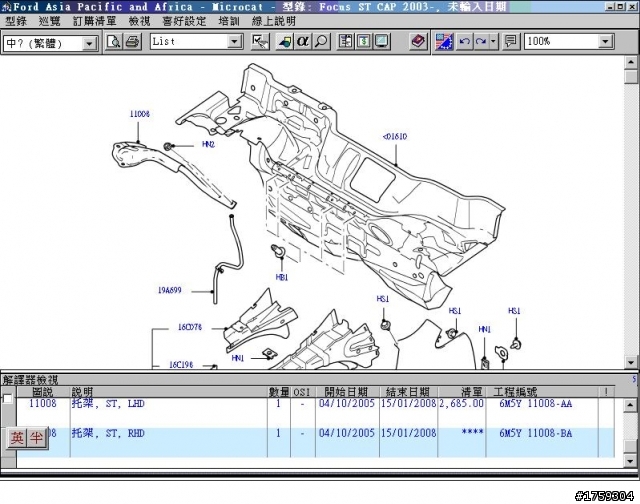Click the 結束日期 column header
The width and height of the screenshot is (640, 504).
408,392
